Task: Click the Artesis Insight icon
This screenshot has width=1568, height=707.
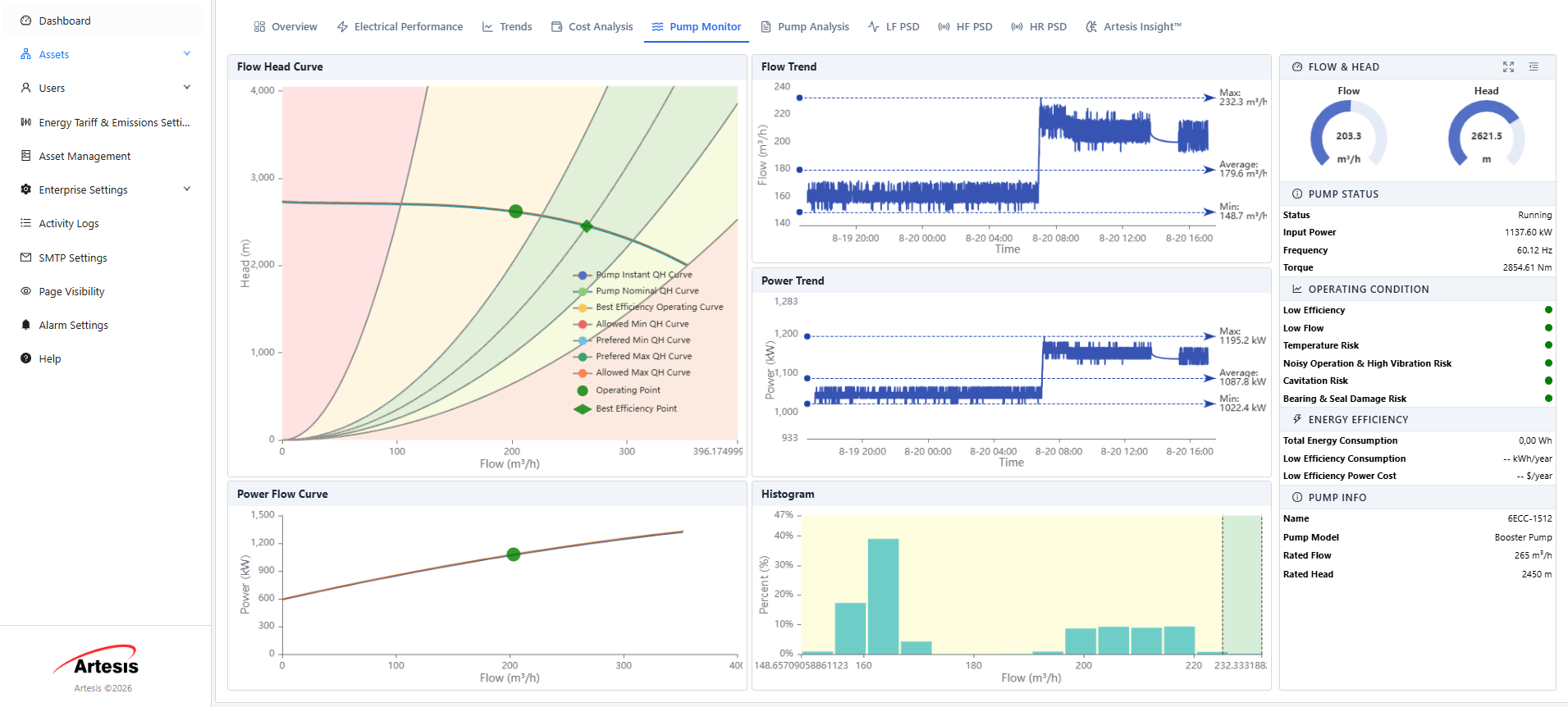Action: pos(1091,27)
